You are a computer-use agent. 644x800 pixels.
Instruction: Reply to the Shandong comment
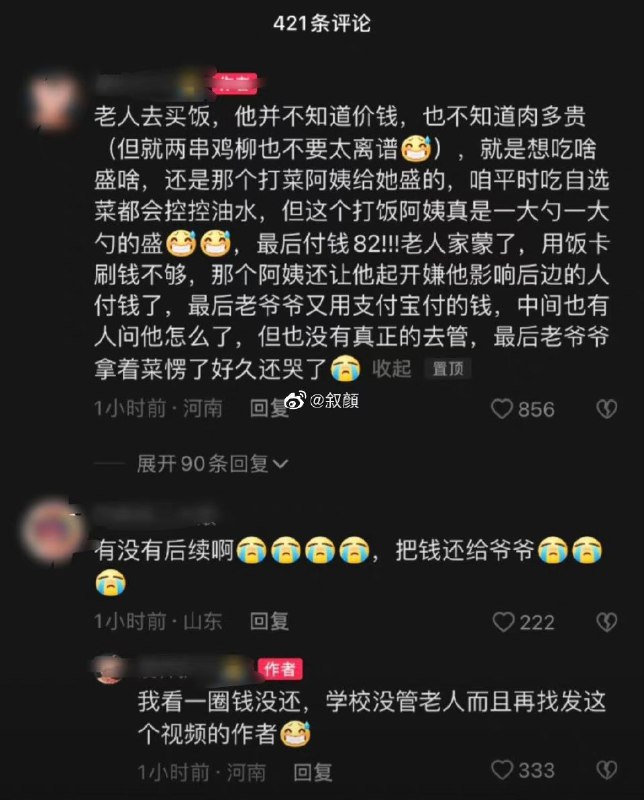click(x=269, y=621)
